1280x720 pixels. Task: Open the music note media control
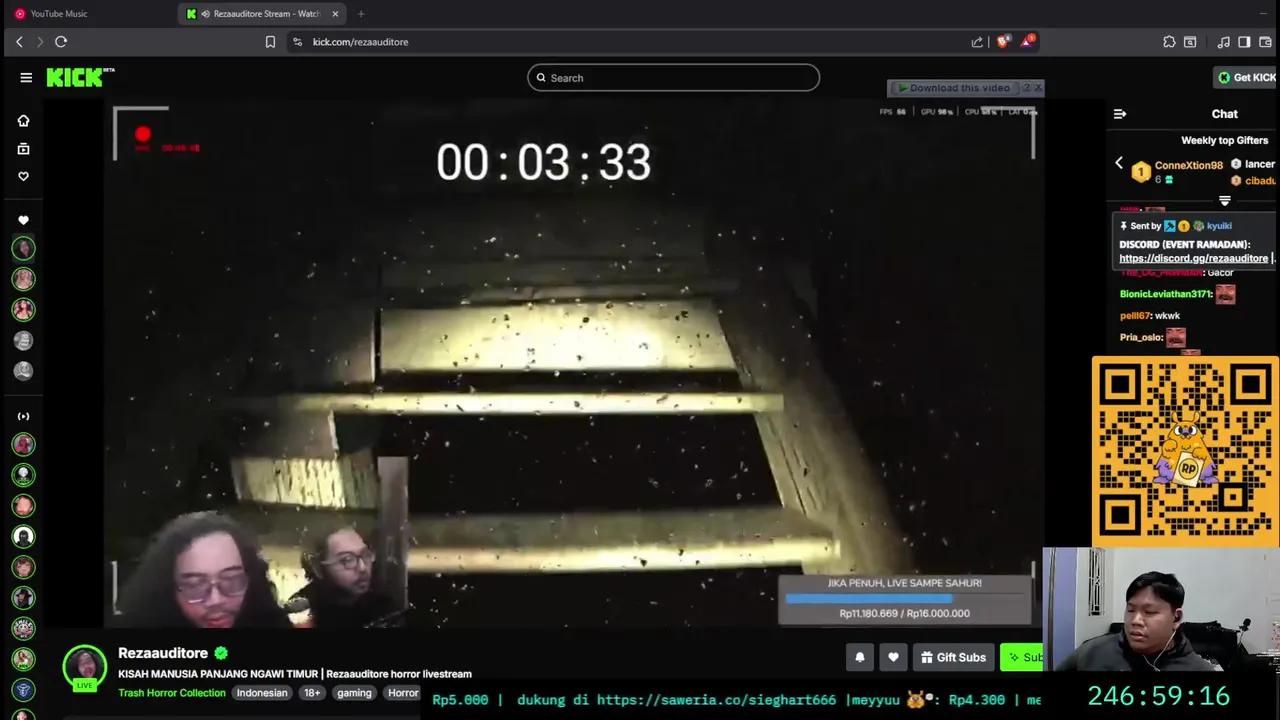[x=1223, y=42]
